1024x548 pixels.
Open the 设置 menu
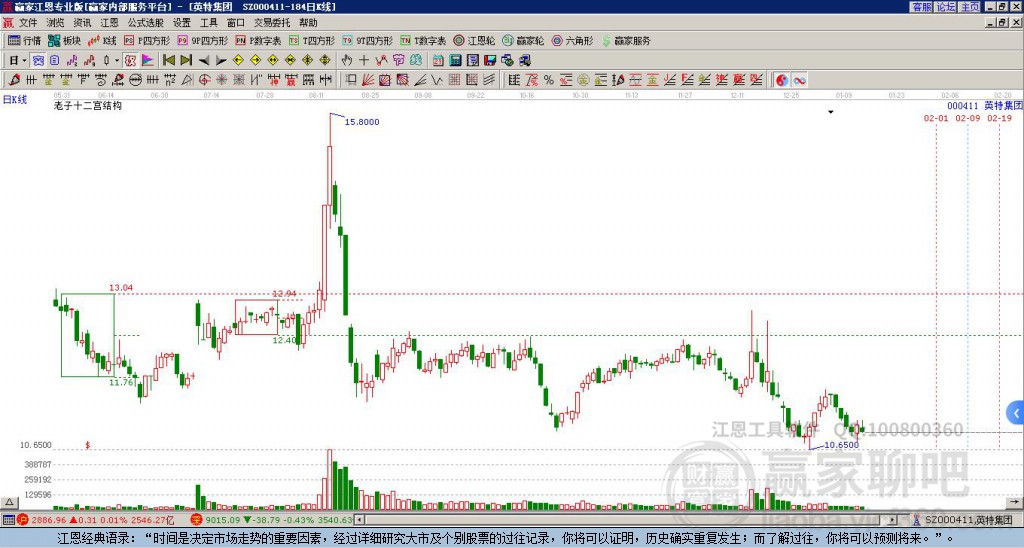pyautogui.click(x=182, y=23)
